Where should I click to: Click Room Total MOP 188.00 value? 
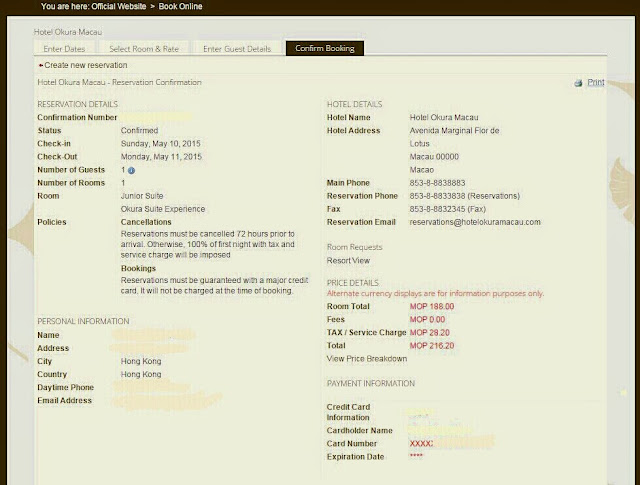pos(432,307)
